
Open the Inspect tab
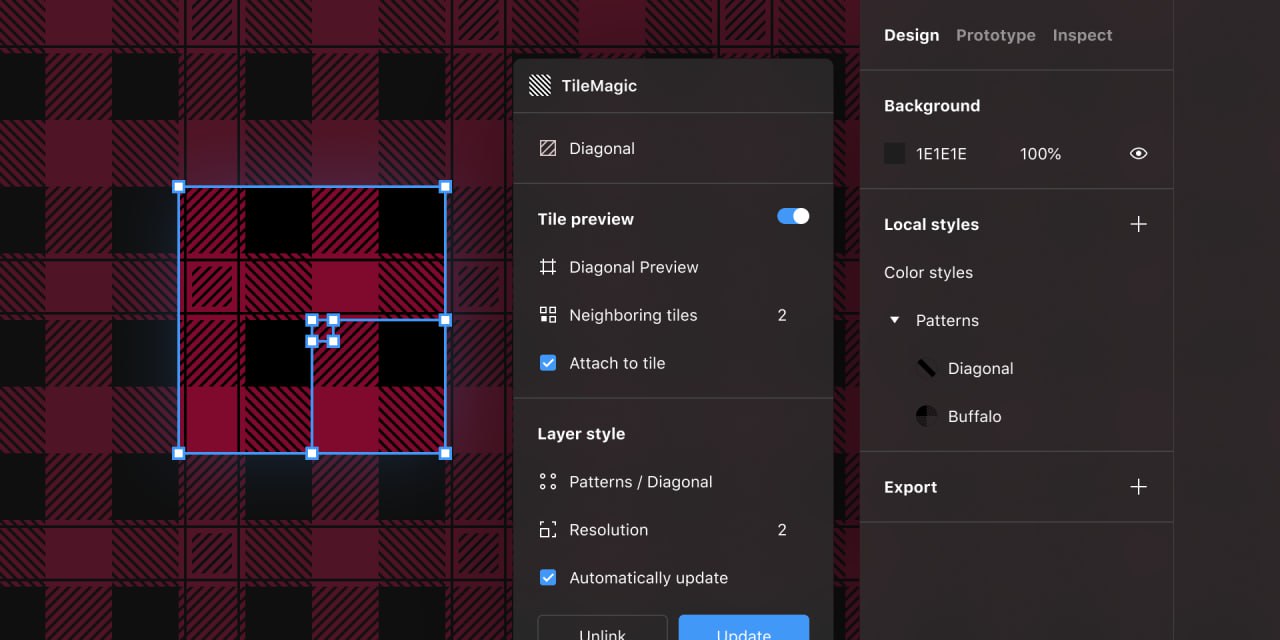pyautogui.click(x=1082, y=35)
